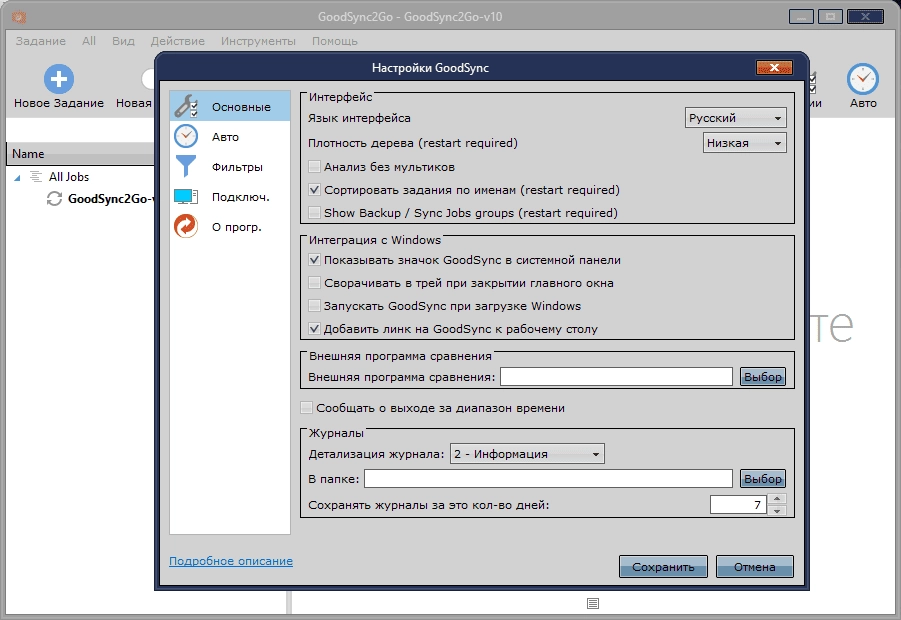Switch to the О прогр. settings tab
Screen dimensions: 901x620
point(230,226)
